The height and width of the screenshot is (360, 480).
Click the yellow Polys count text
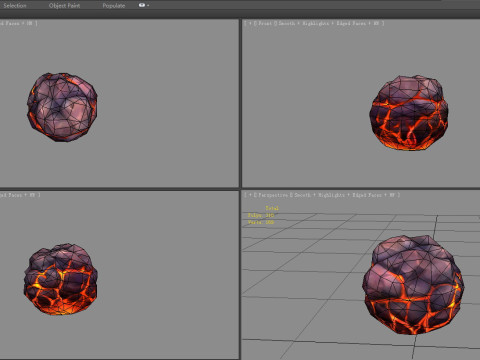point(261,215)
